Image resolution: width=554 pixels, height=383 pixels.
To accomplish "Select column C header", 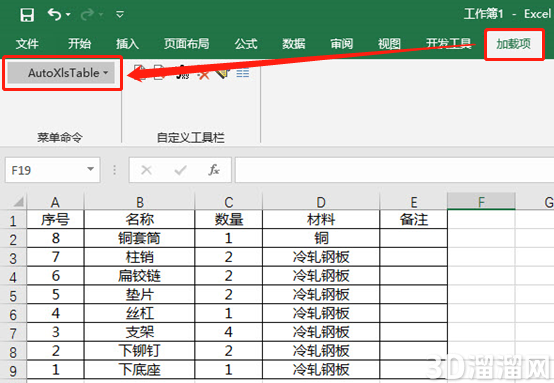I will [x=229, y=202].
